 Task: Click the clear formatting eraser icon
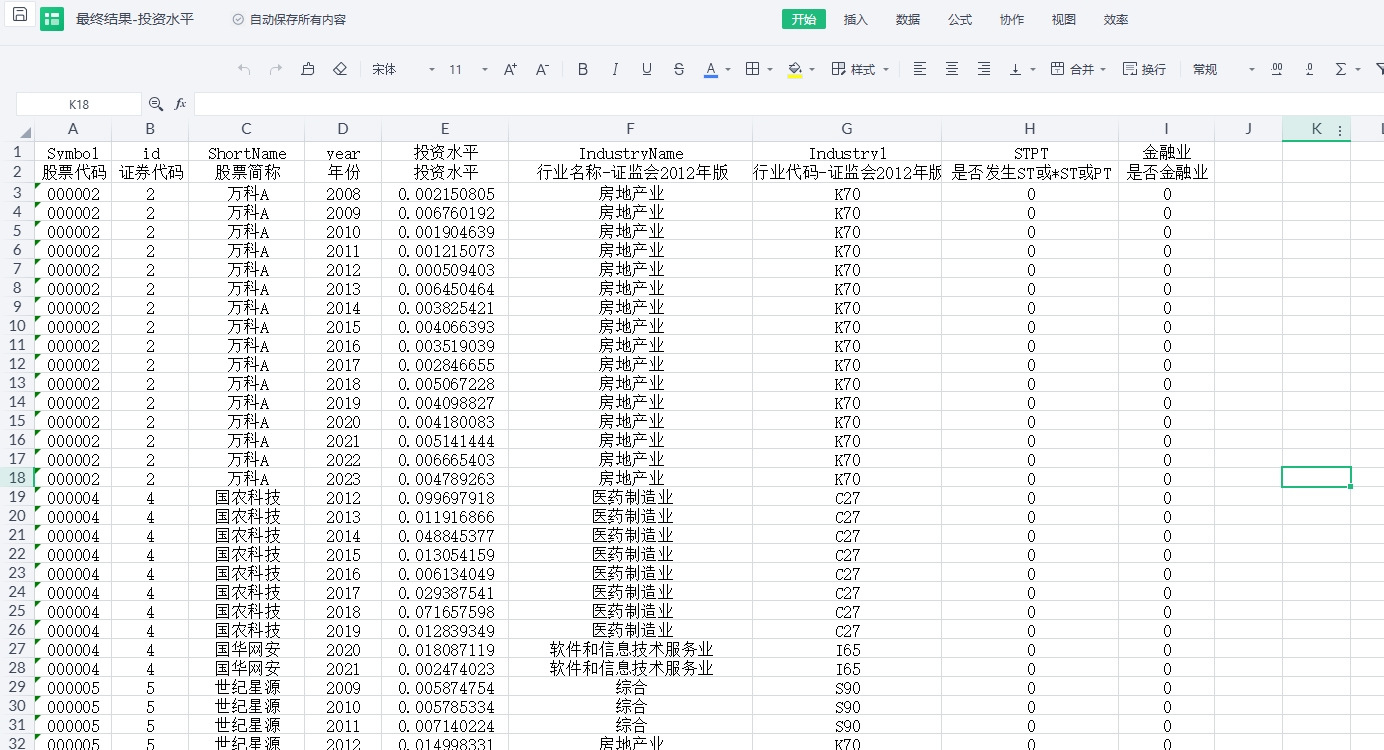[340, 69]
